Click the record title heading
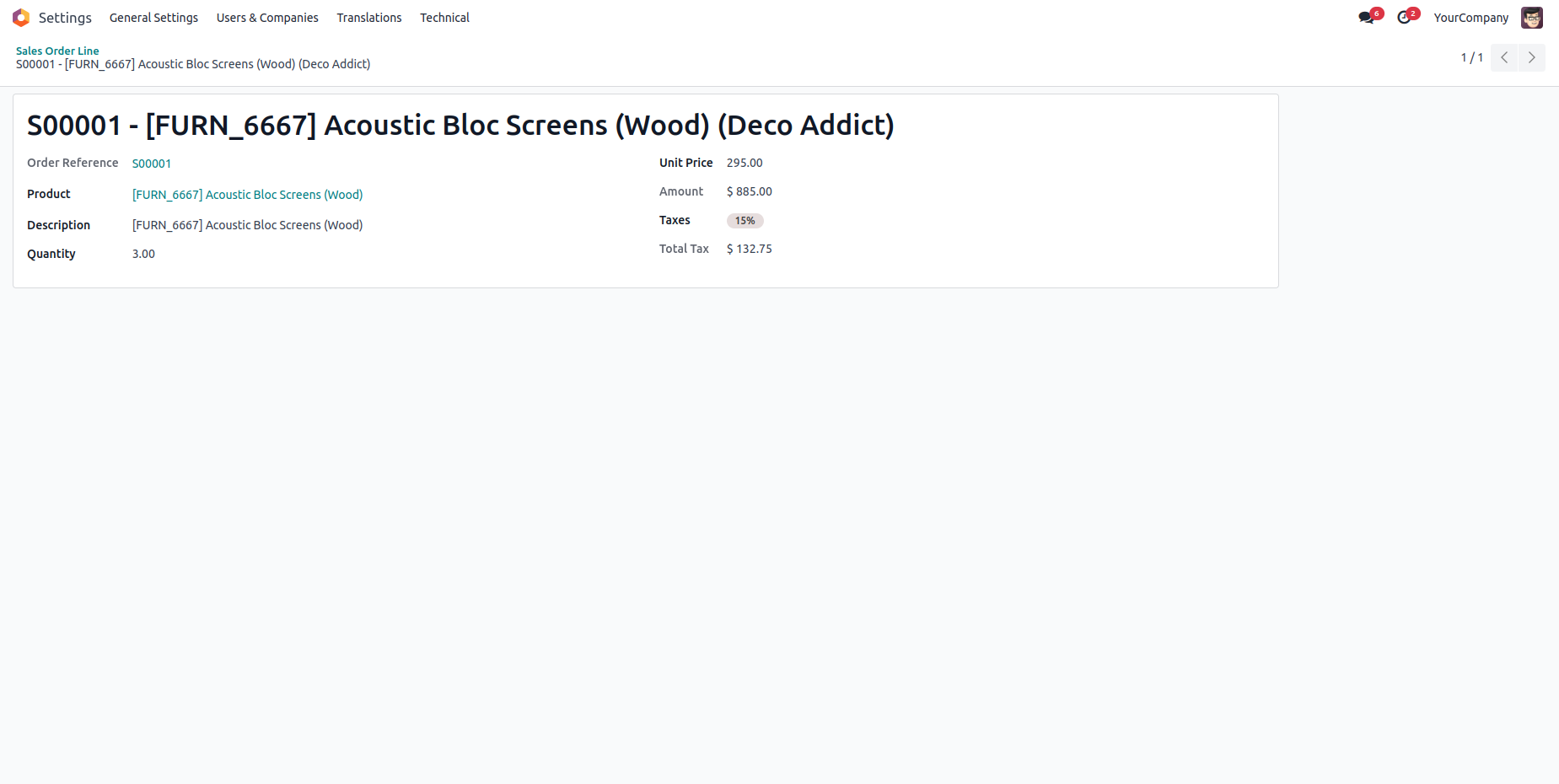Viewport: 1559px width, 784px height. 460,126
